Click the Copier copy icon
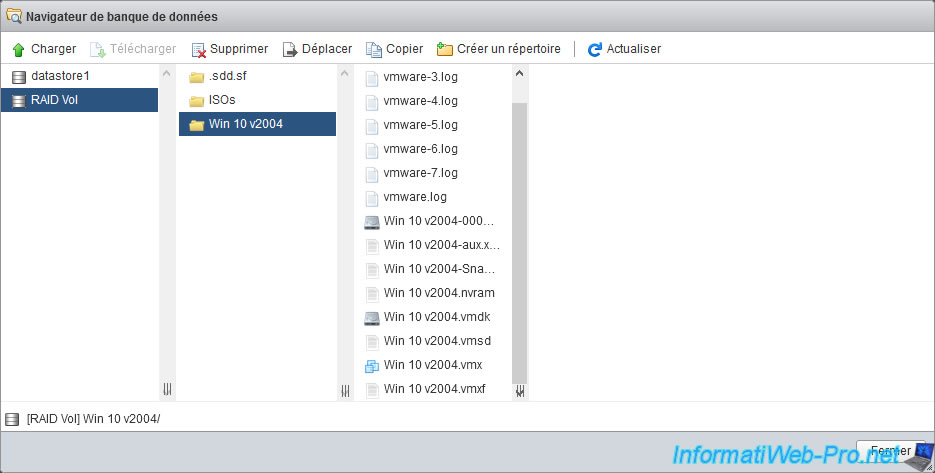The image size is (935, 473). tap(374, 49)
